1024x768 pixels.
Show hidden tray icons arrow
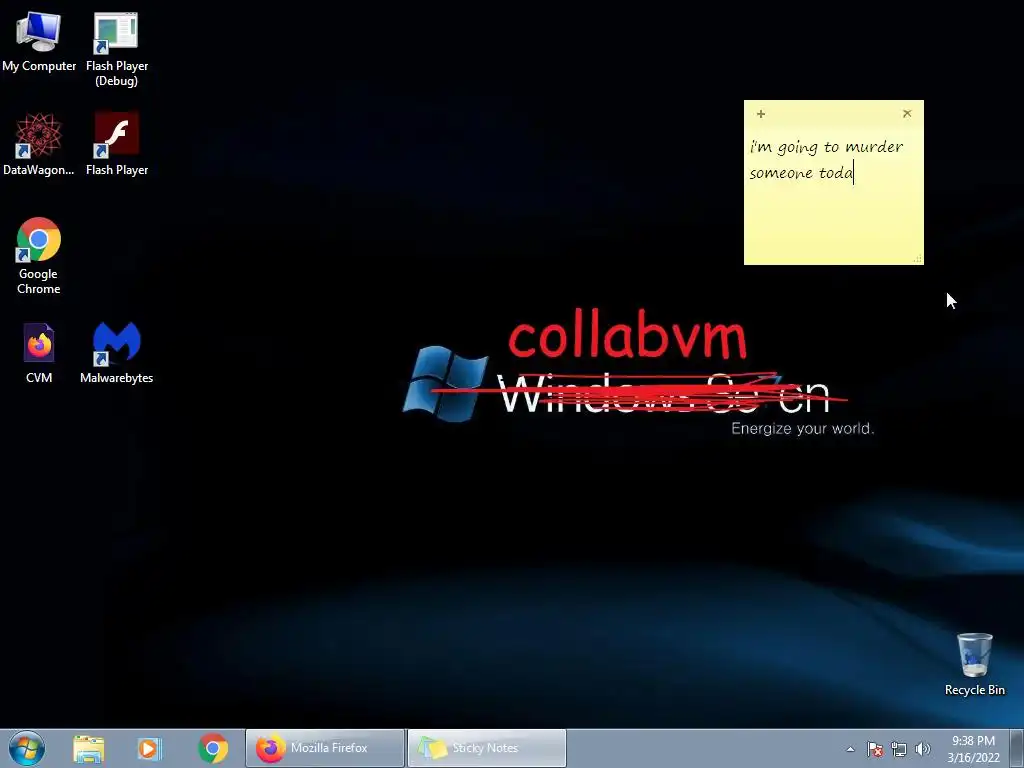[x=850, y=749]
